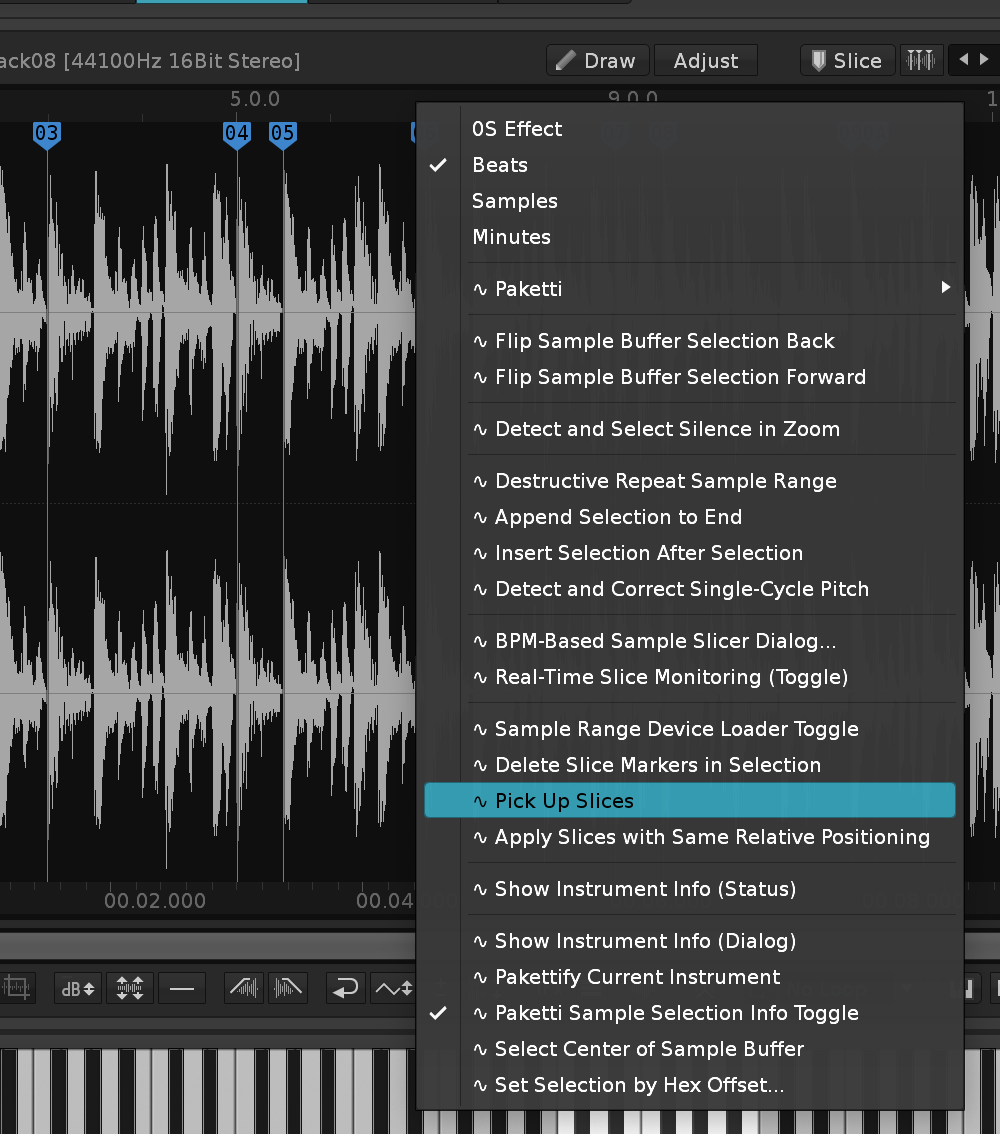The width and height of the screenshot is (1000, 1134).
Task: Click the reverse sample arrow icon
Action: [x=345, y=989]
